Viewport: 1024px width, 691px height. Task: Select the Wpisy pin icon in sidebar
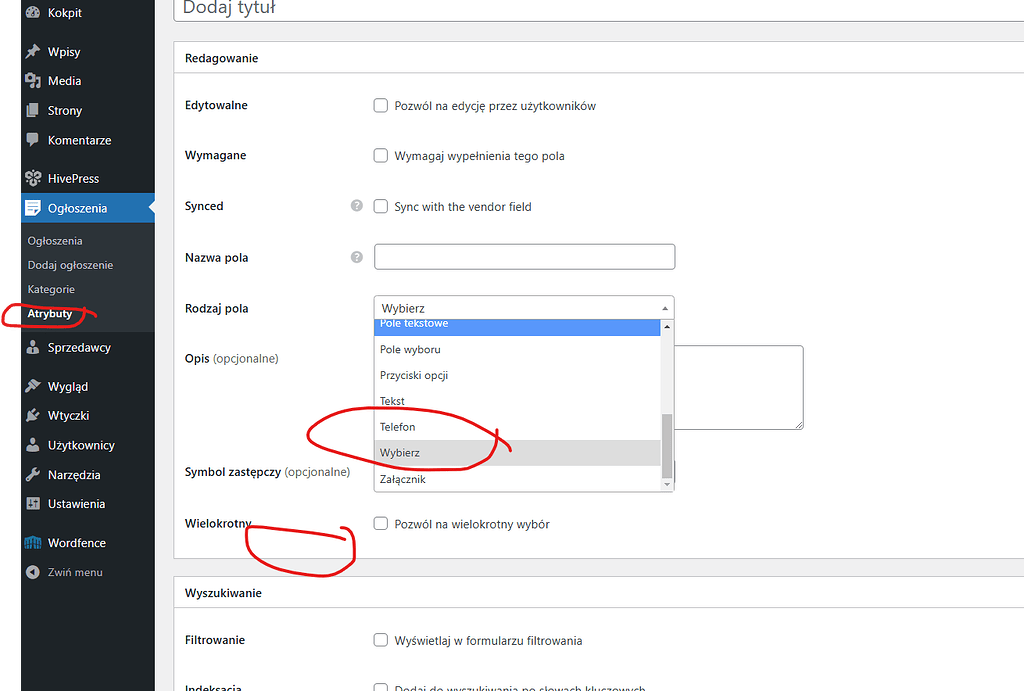pos(31,50)
